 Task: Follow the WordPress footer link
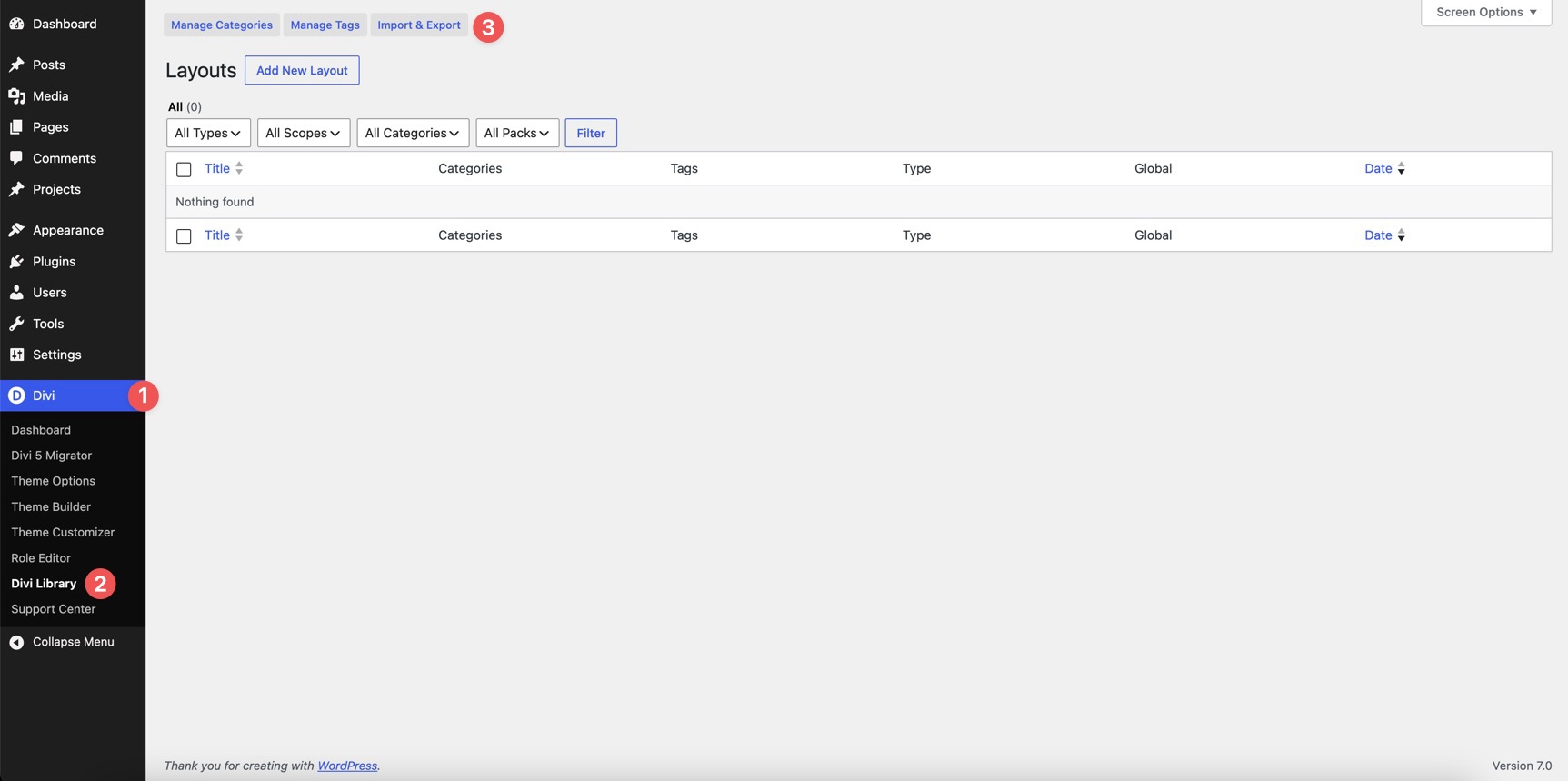click(x=347, y=766)
